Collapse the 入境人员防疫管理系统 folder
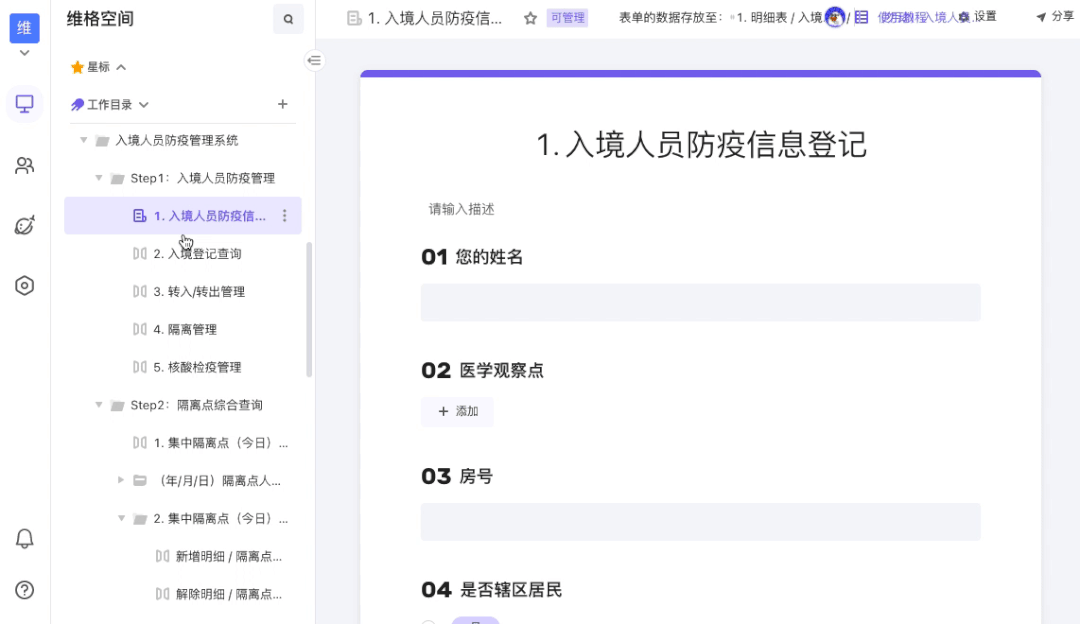Image resolution: width=1080 pixels, height=624 pixels. tap(84, 140)
